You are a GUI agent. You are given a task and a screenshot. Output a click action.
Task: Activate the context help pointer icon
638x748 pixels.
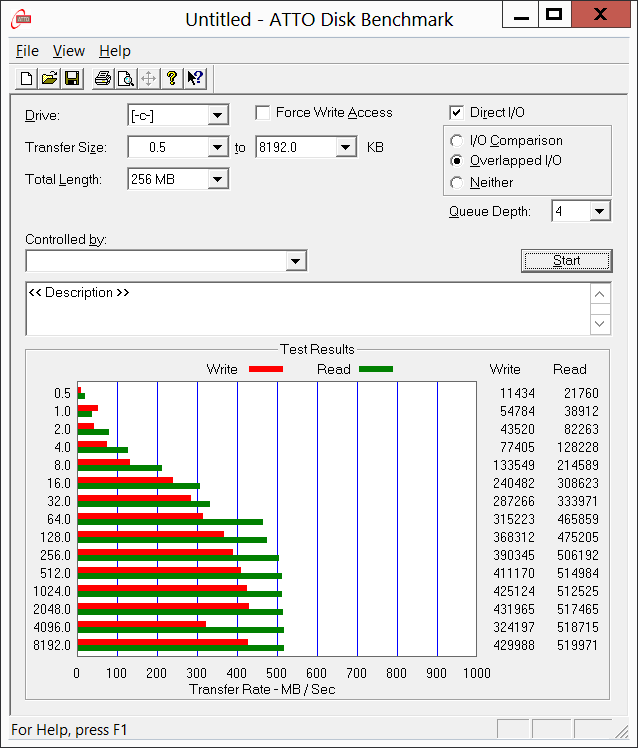(x=195, y=78)
